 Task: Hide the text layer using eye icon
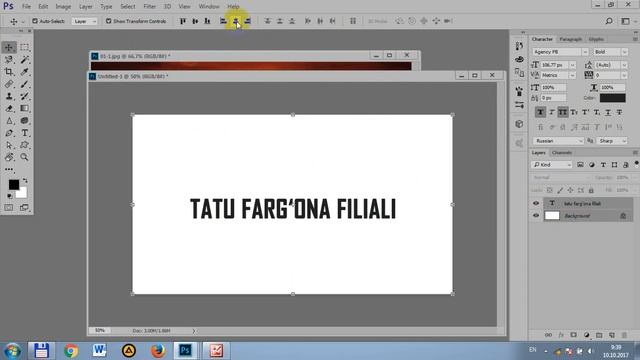tap(536, 203)
